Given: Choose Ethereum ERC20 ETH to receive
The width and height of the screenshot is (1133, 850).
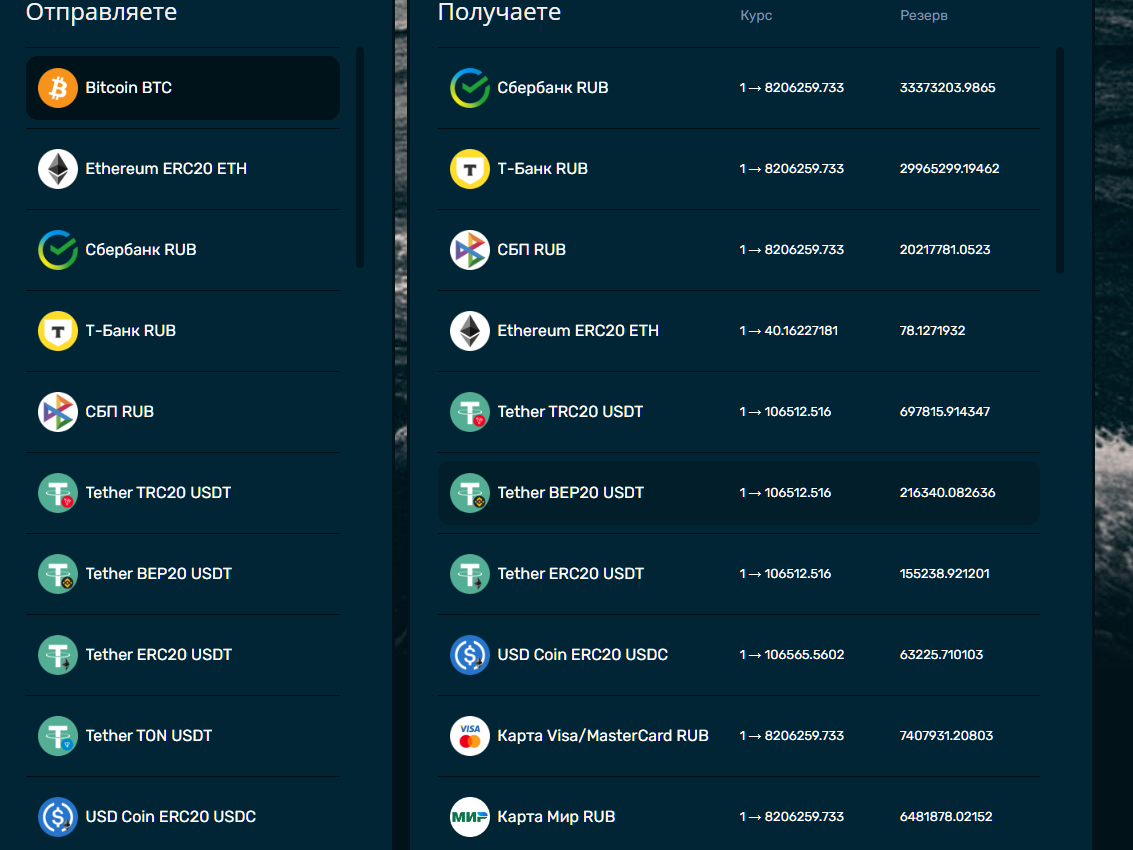Looking at the screenshot, I should (577, 331).
